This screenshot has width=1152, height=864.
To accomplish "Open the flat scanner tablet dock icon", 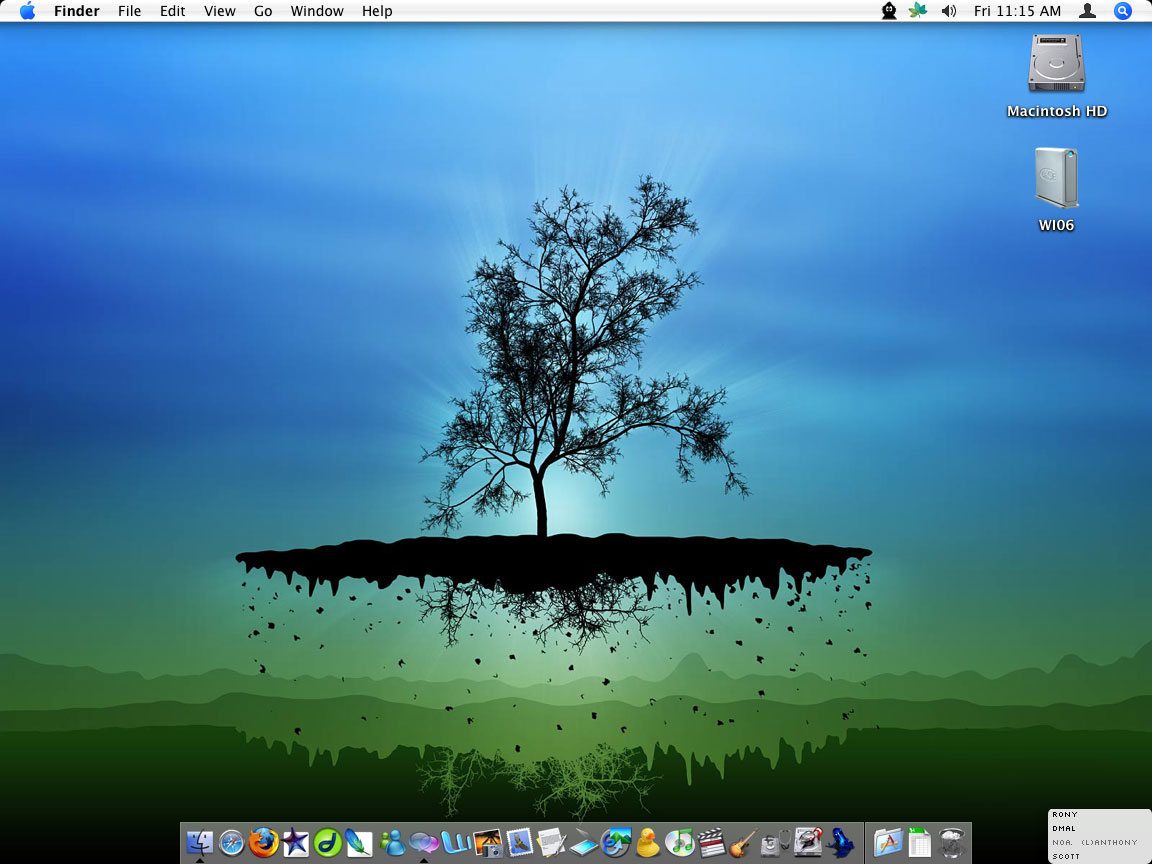I will (x=583, y=843).
